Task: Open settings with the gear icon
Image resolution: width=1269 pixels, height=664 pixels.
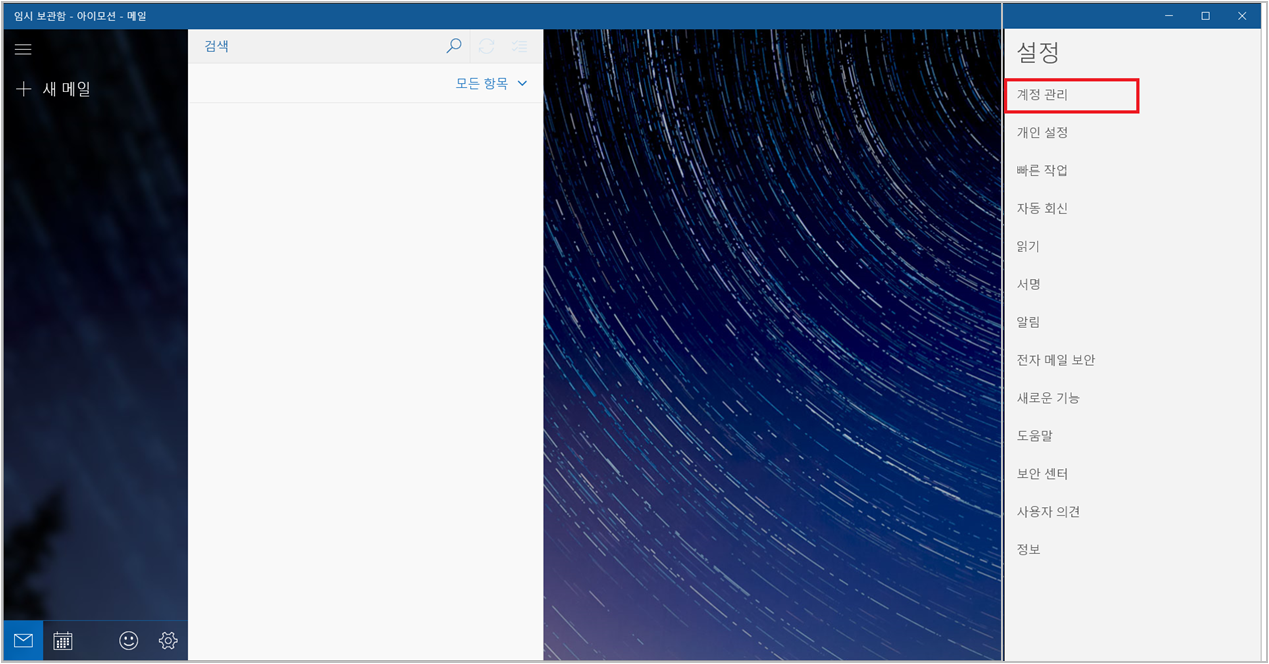Action: (x=168, y=641)
